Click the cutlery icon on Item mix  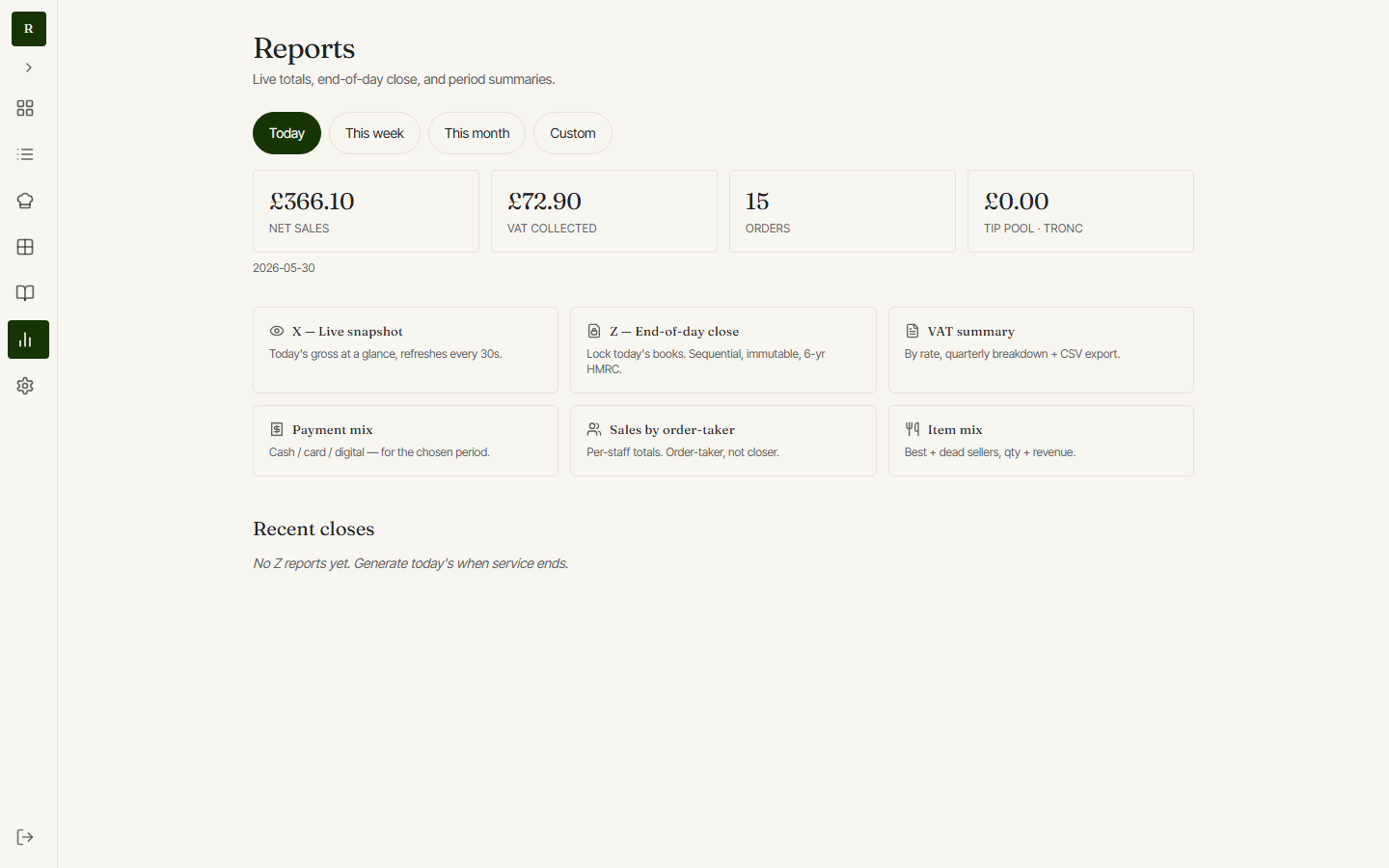click(912, 429)
